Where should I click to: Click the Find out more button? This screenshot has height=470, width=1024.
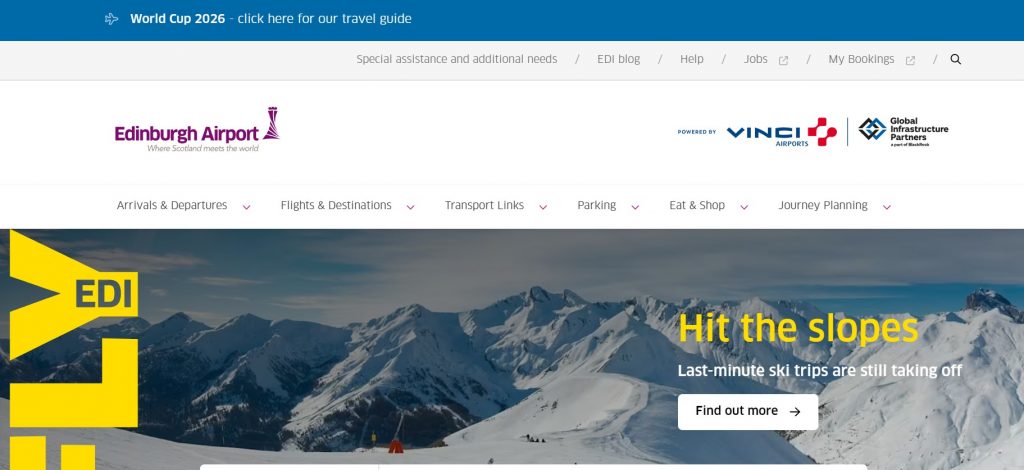click(748, 411)
